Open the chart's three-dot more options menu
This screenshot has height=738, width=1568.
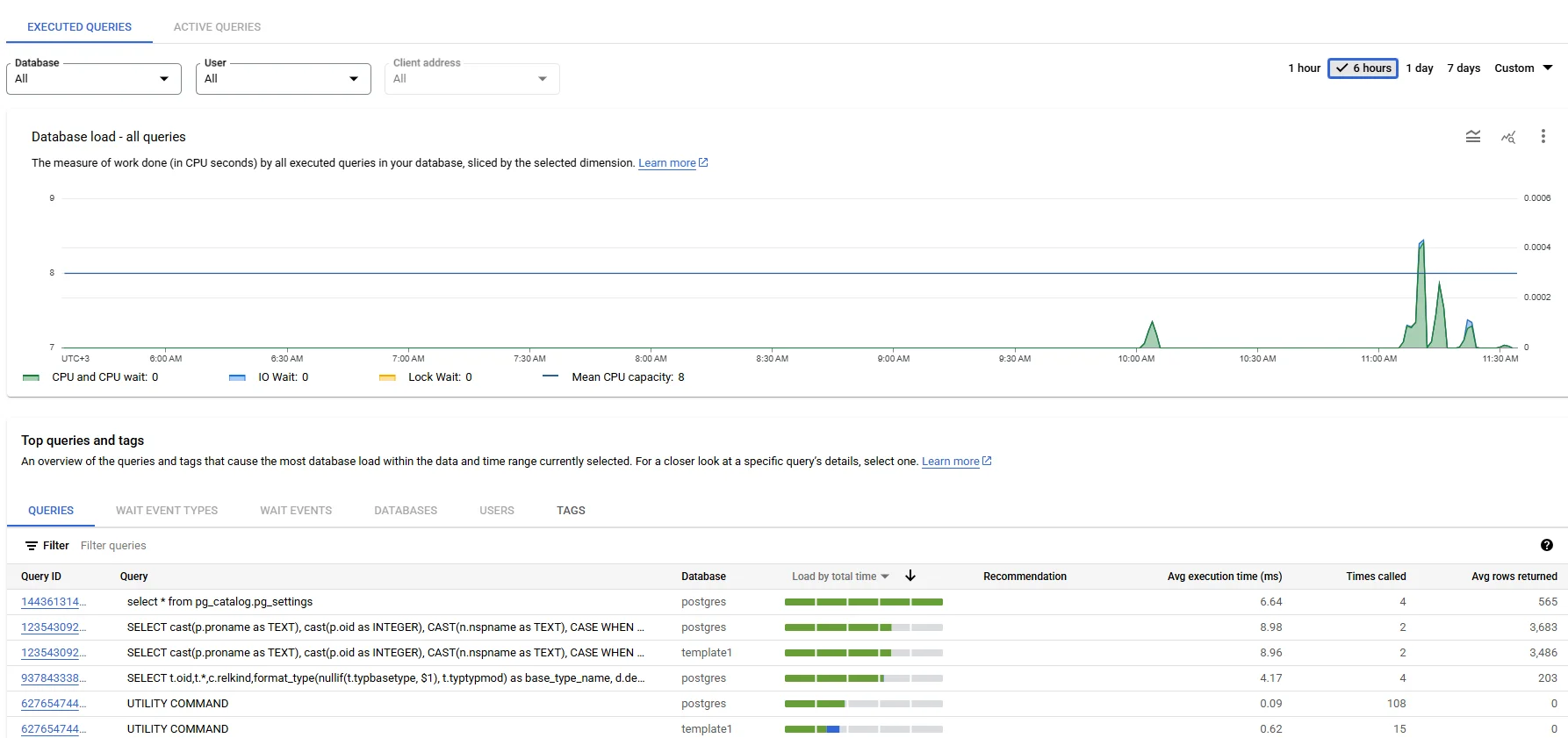1543,137
